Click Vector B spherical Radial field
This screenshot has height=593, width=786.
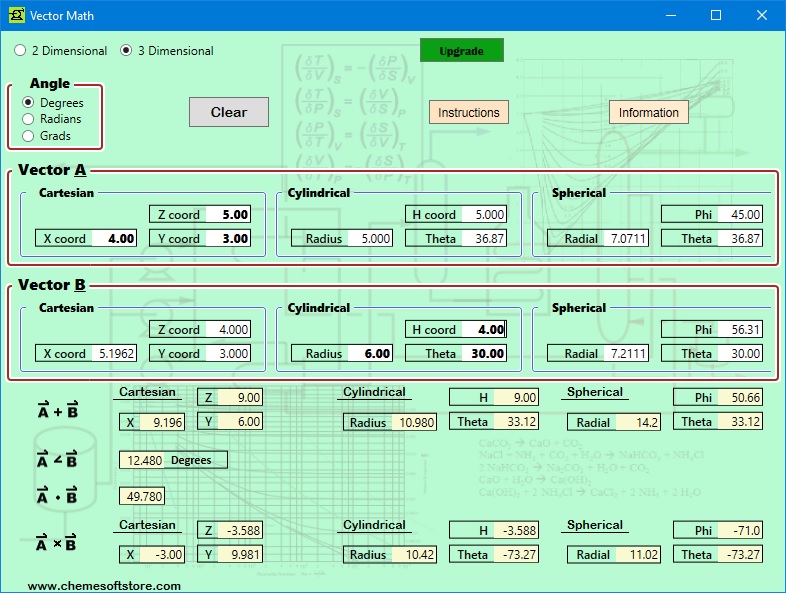coord(627,354)
